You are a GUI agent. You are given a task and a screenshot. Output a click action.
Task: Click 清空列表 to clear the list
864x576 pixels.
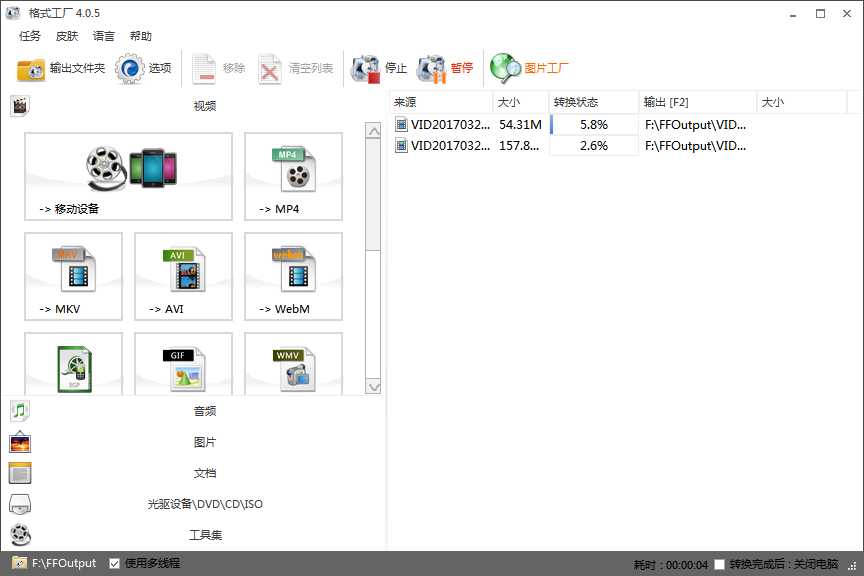click(295, 68)
